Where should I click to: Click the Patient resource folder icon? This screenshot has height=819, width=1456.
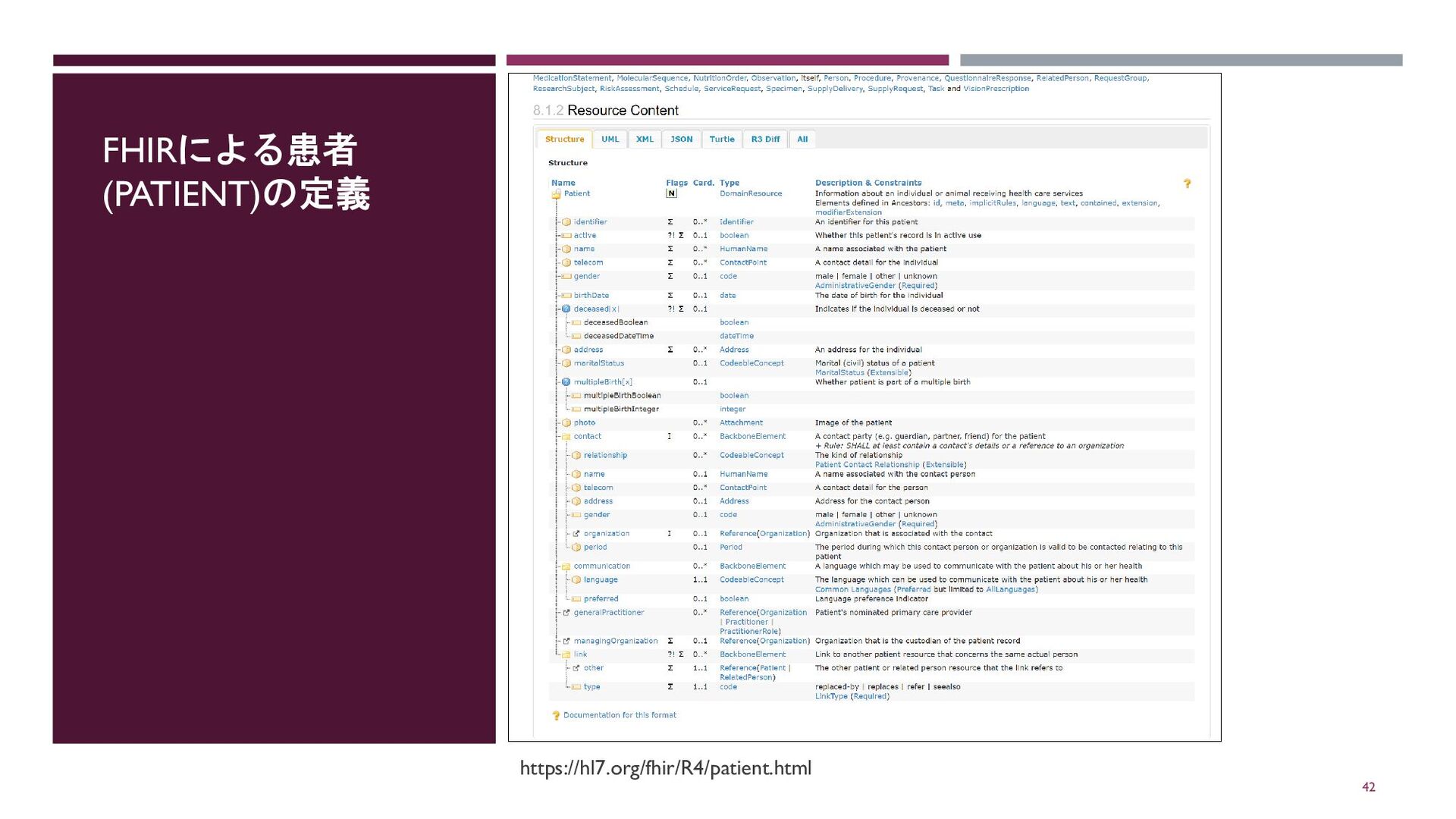pos(557,194)
